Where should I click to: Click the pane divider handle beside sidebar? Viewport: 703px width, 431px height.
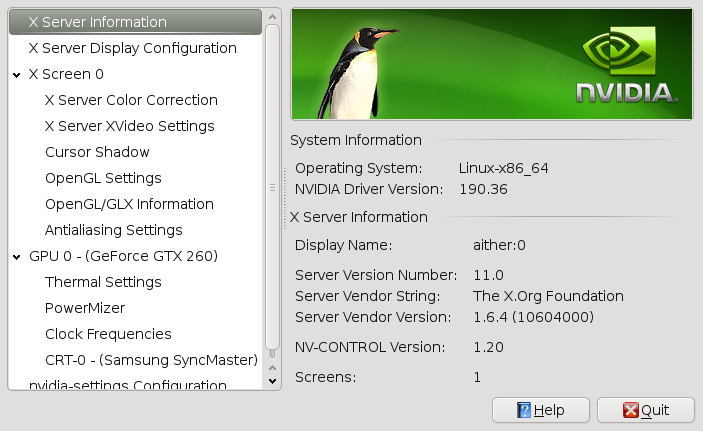click(x=285, y=199)
